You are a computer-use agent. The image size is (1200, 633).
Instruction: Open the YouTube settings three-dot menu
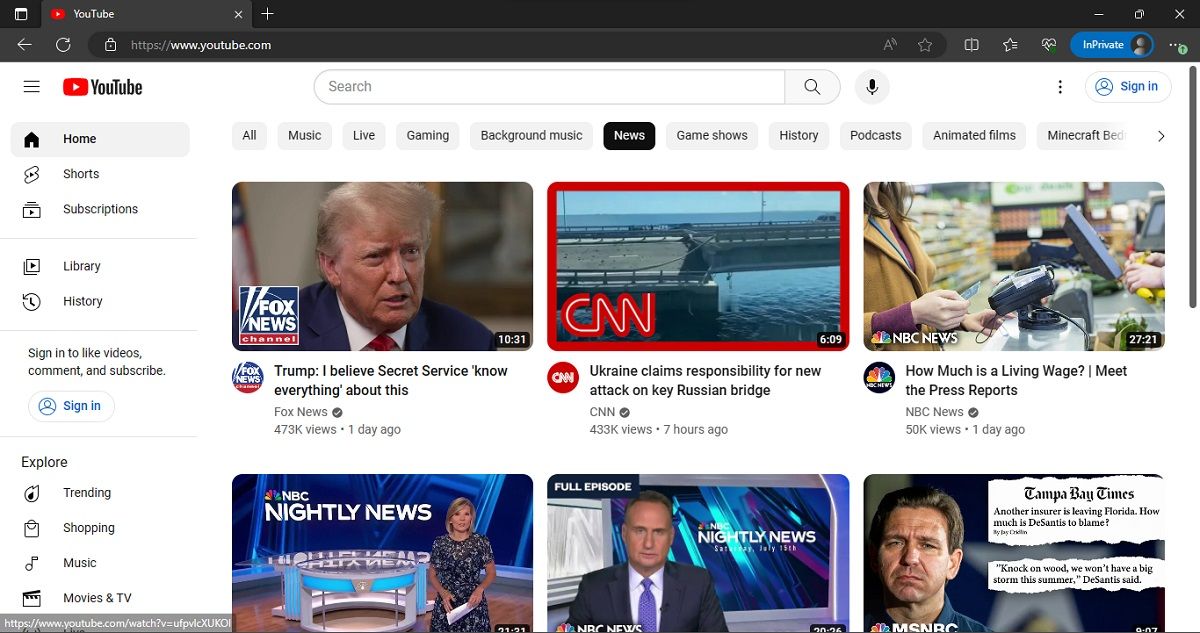pyautogui.click(x=1060, y=87)
